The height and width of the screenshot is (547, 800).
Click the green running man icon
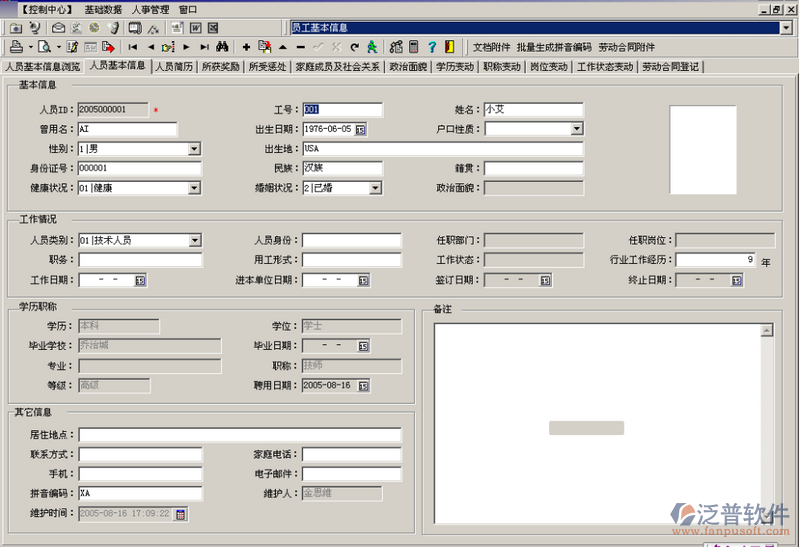[x=372, y=47]
